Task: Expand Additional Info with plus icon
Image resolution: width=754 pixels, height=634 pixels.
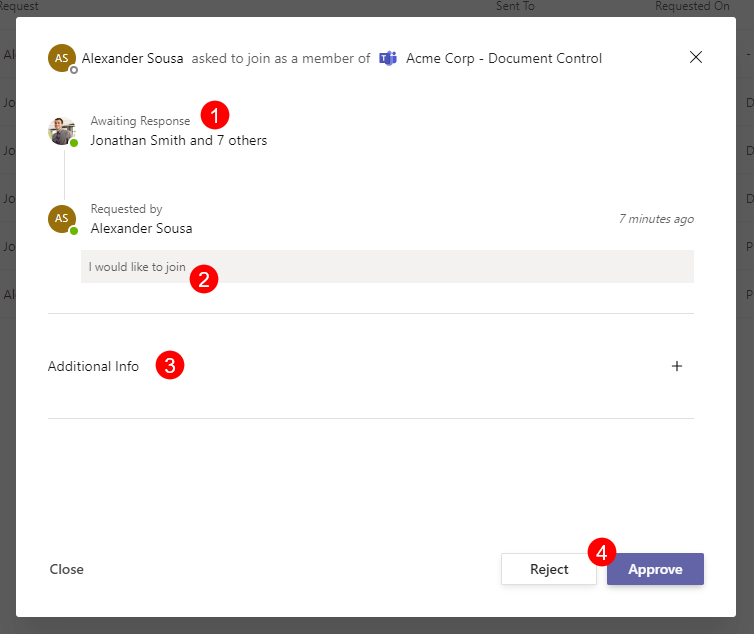Action: (677, 366)
